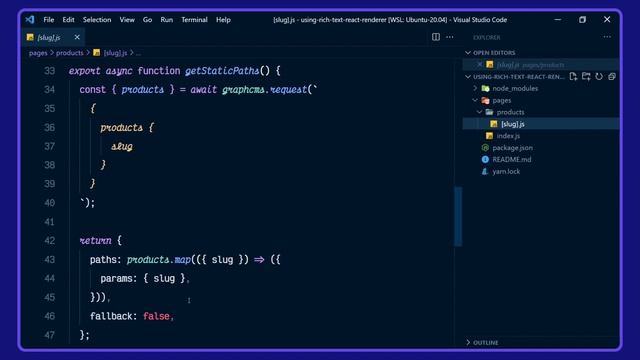The image size is (640, 360).
Task: Collapse all folders in Explorer
Action: (x=612, y=76)
